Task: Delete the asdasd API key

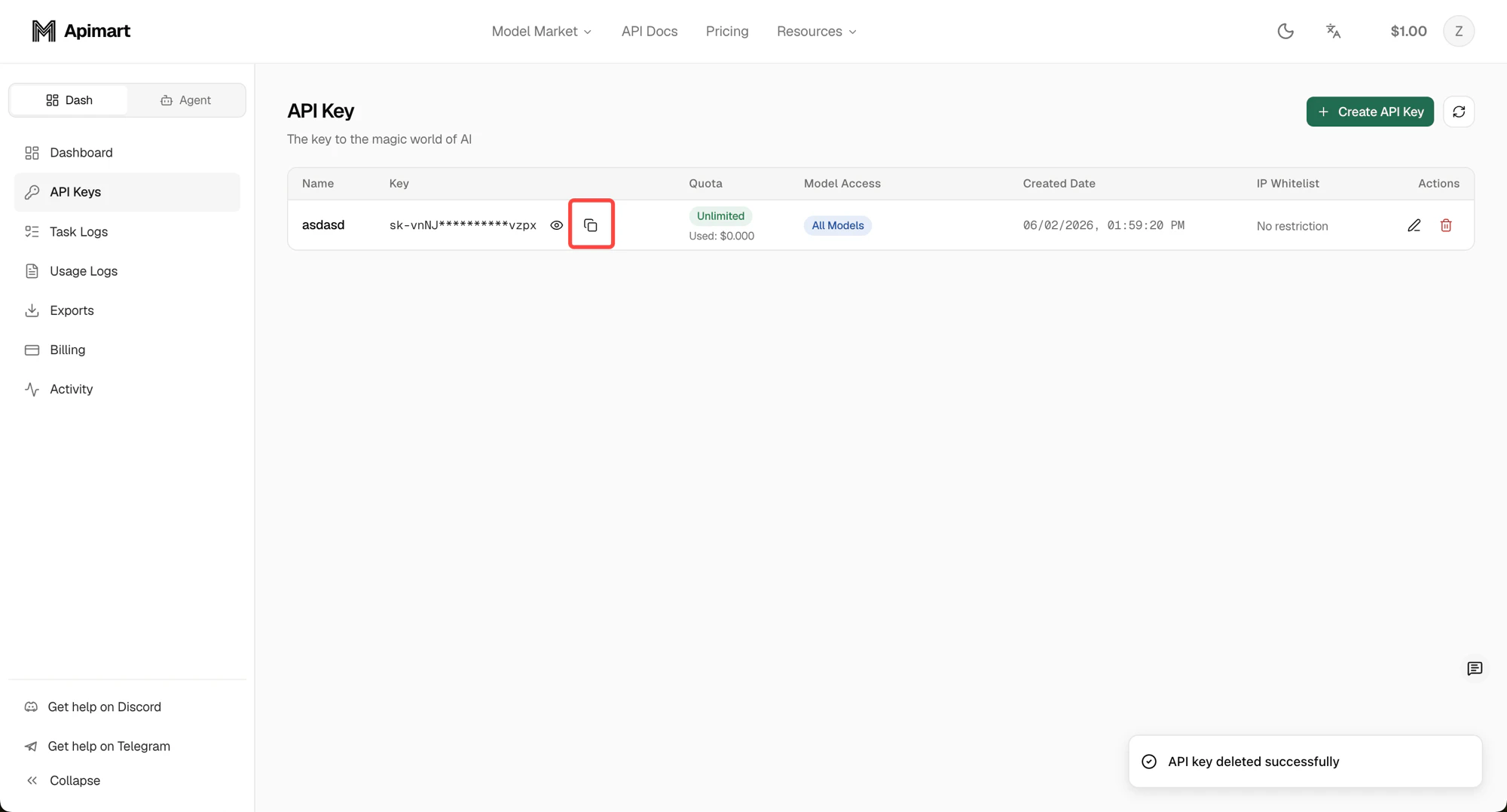Action: [1446, 225]
